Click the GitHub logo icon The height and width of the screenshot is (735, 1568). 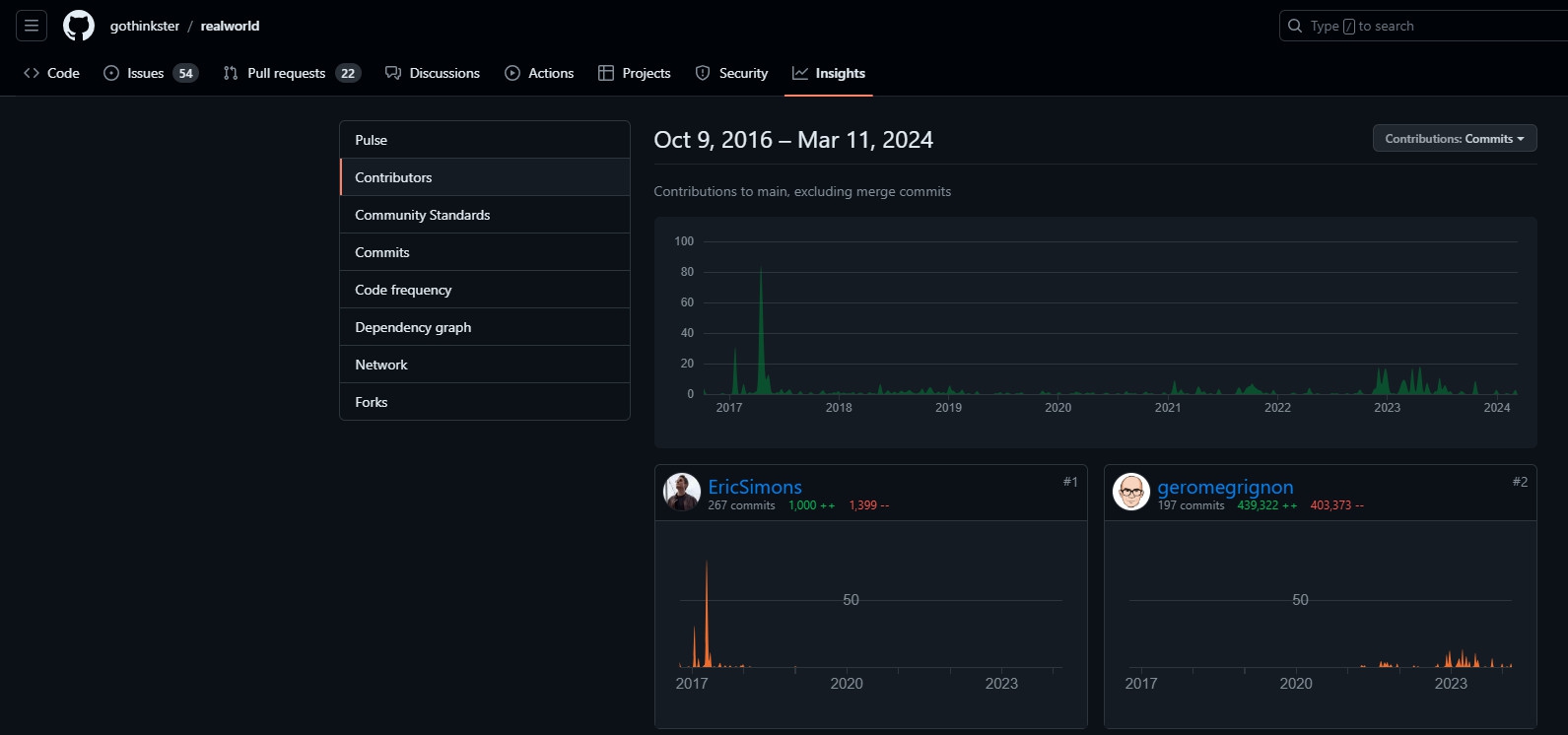(x=79, y=26)
